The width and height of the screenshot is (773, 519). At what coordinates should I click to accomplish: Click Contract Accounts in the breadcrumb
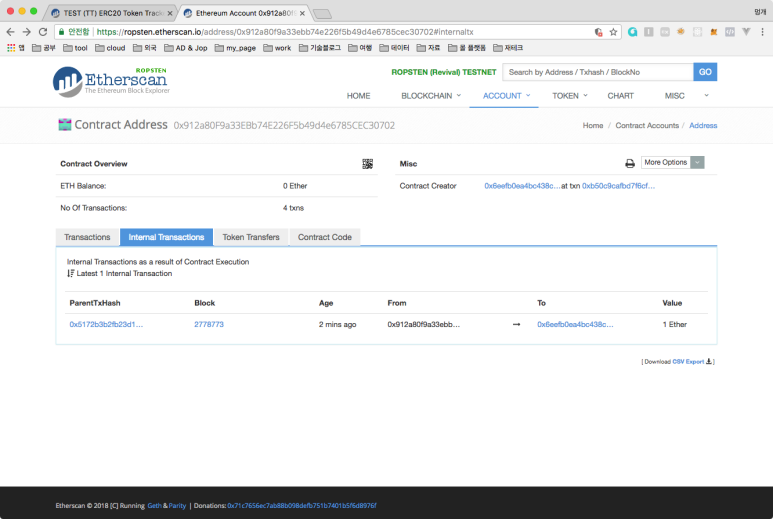tap(647, 126)
